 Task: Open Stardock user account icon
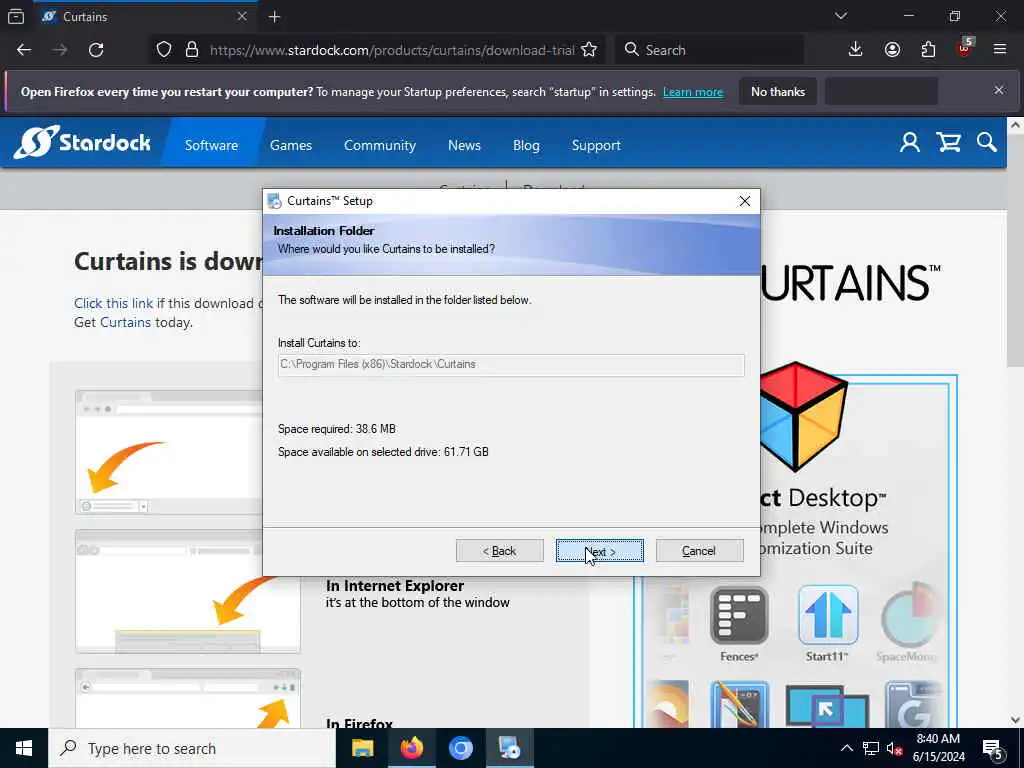point(910,142)
